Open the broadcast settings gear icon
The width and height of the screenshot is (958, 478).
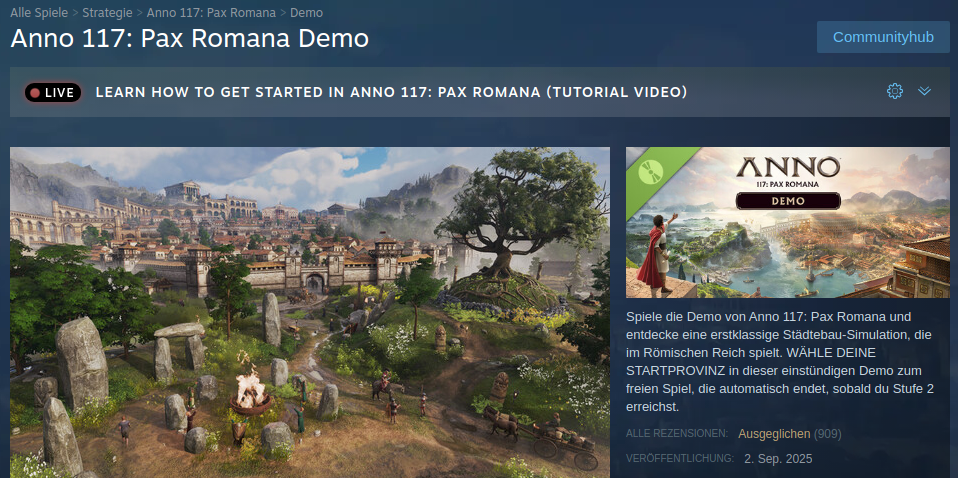[894, 92]
